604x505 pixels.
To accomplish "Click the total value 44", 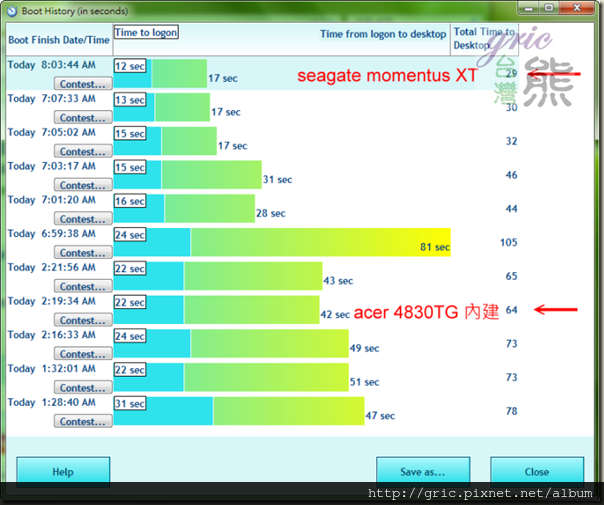I will [512, 209].
